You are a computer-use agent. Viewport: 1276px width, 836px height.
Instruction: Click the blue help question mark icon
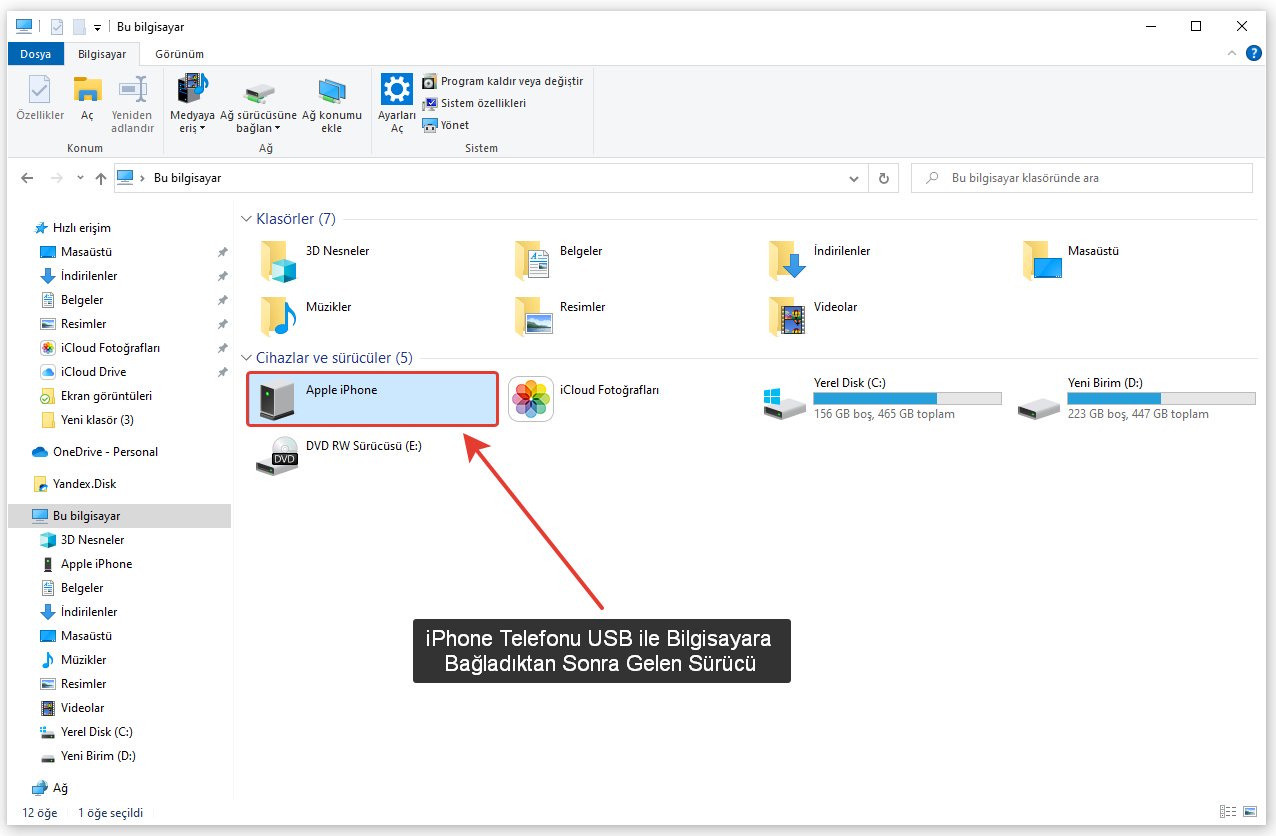[1253, 54]
